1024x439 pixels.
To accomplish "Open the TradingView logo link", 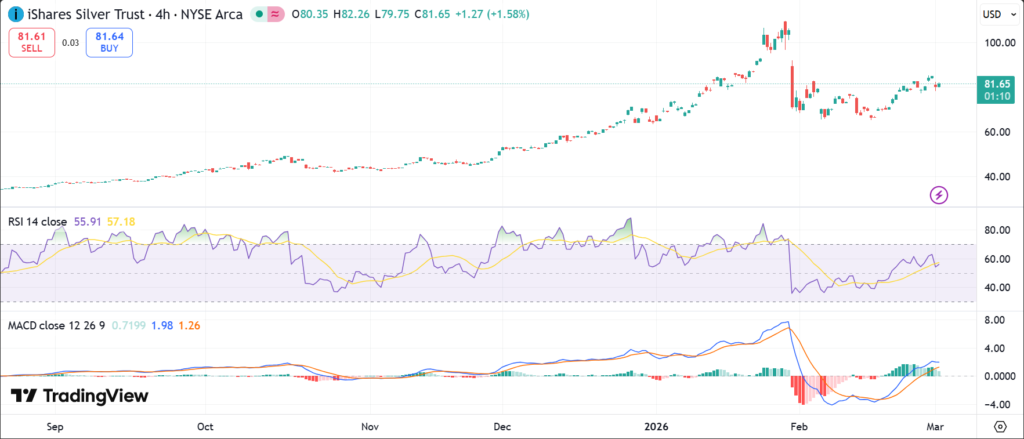I will [80, 396].
